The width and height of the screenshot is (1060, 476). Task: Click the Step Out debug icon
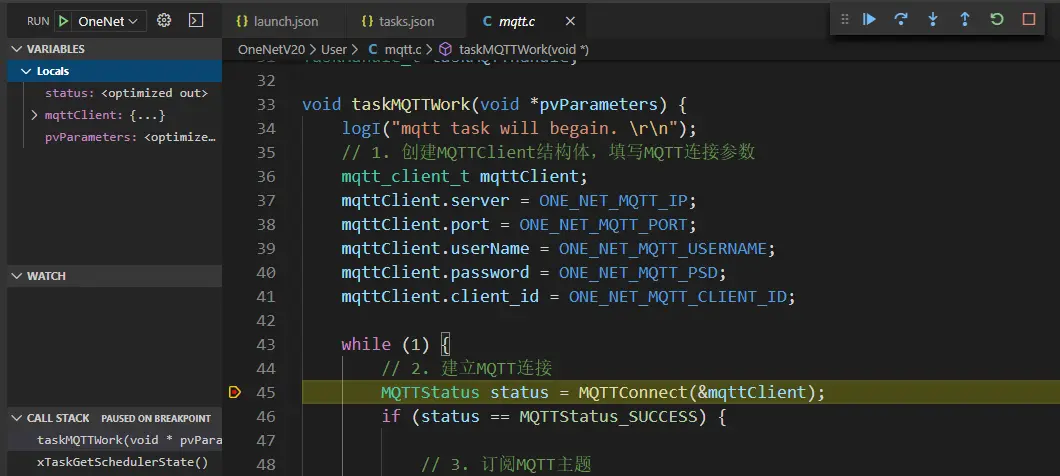coord(965,19)
